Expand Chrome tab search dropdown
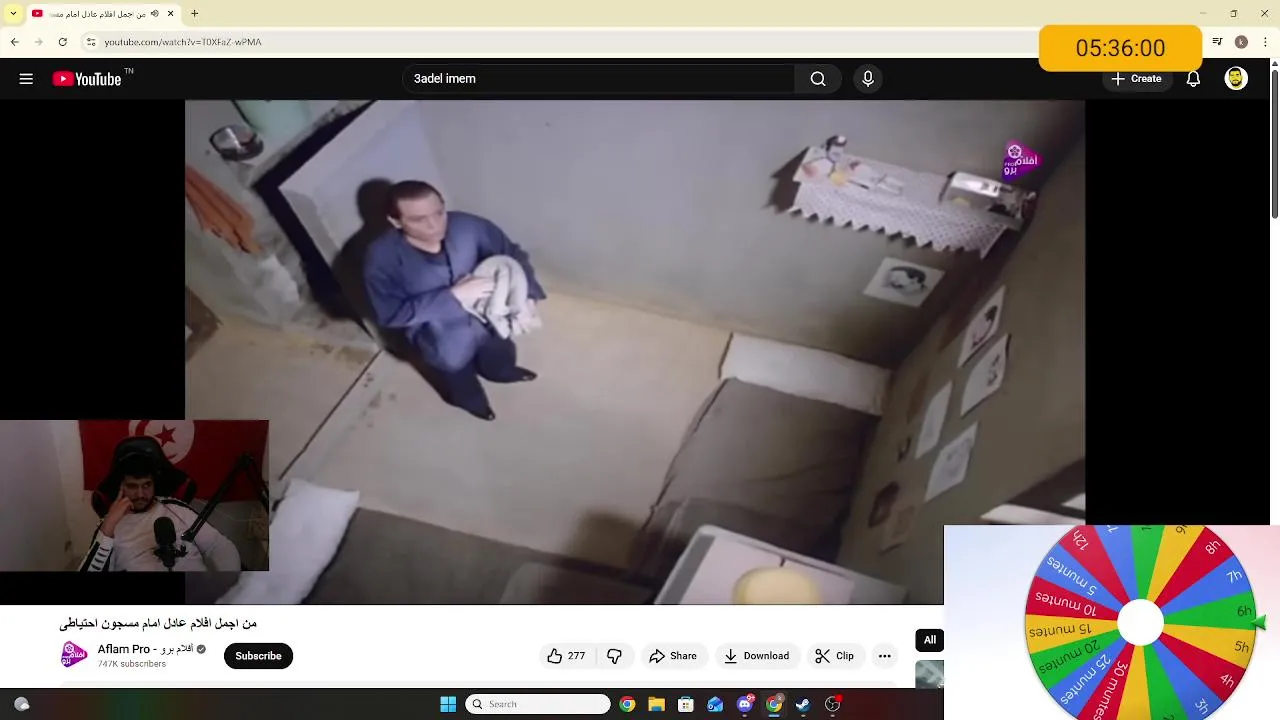 (x=13, y=14)
